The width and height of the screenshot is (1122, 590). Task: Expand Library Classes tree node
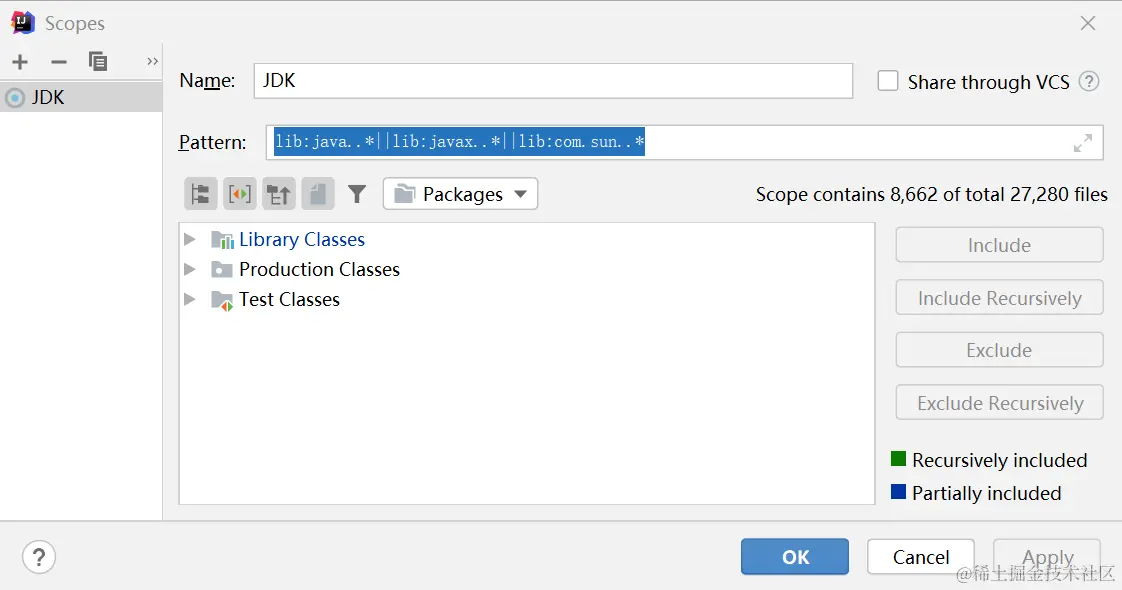click(x=190, y=240)
